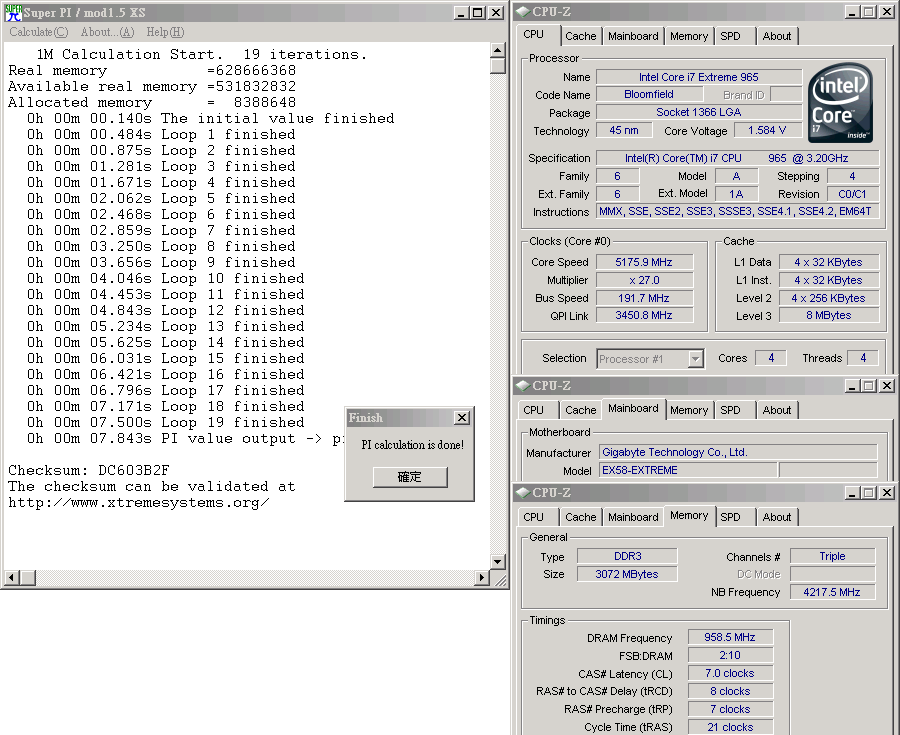Screen dimensions: 900x735
Task: Click the DRAM Frequency value 958.5 MHz
Action: 730,637
